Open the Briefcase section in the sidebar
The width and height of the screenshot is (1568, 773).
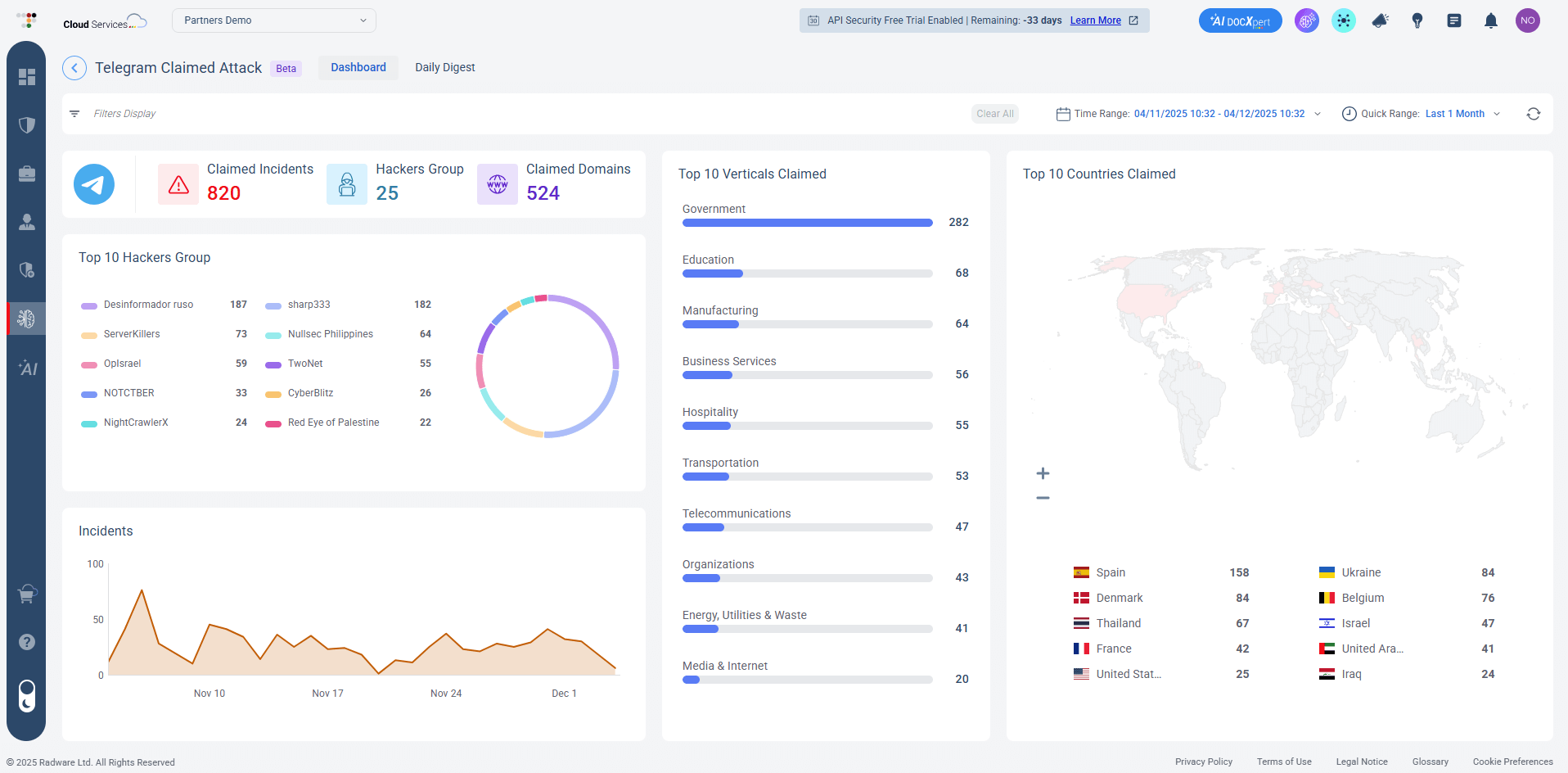click(x=27, y=174)
